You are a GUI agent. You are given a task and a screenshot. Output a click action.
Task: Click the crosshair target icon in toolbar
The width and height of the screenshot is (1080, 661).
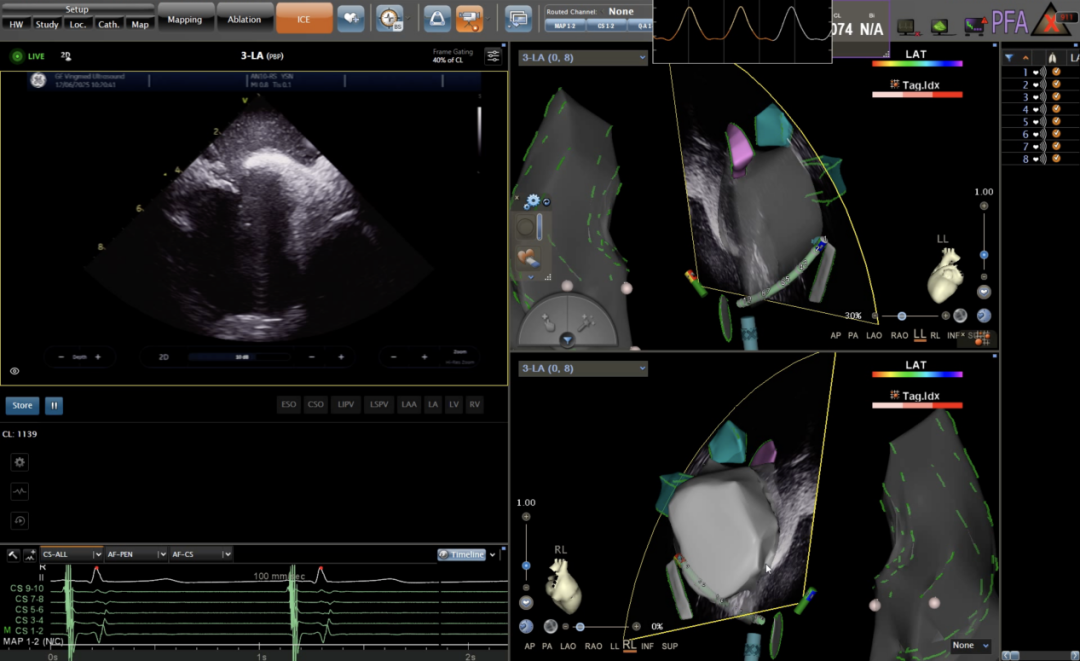(389, 19)
